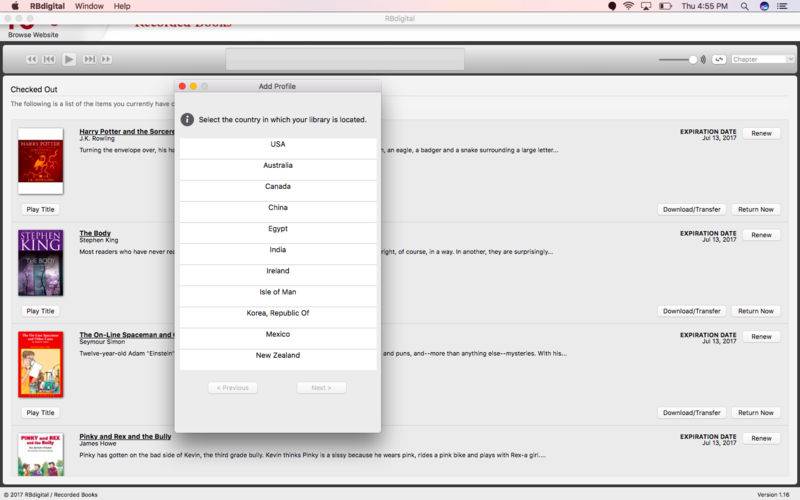Select Korea, Republic Of
Image resolution: width=800 pixels, height=500 pixels.
tap(278, 317)
